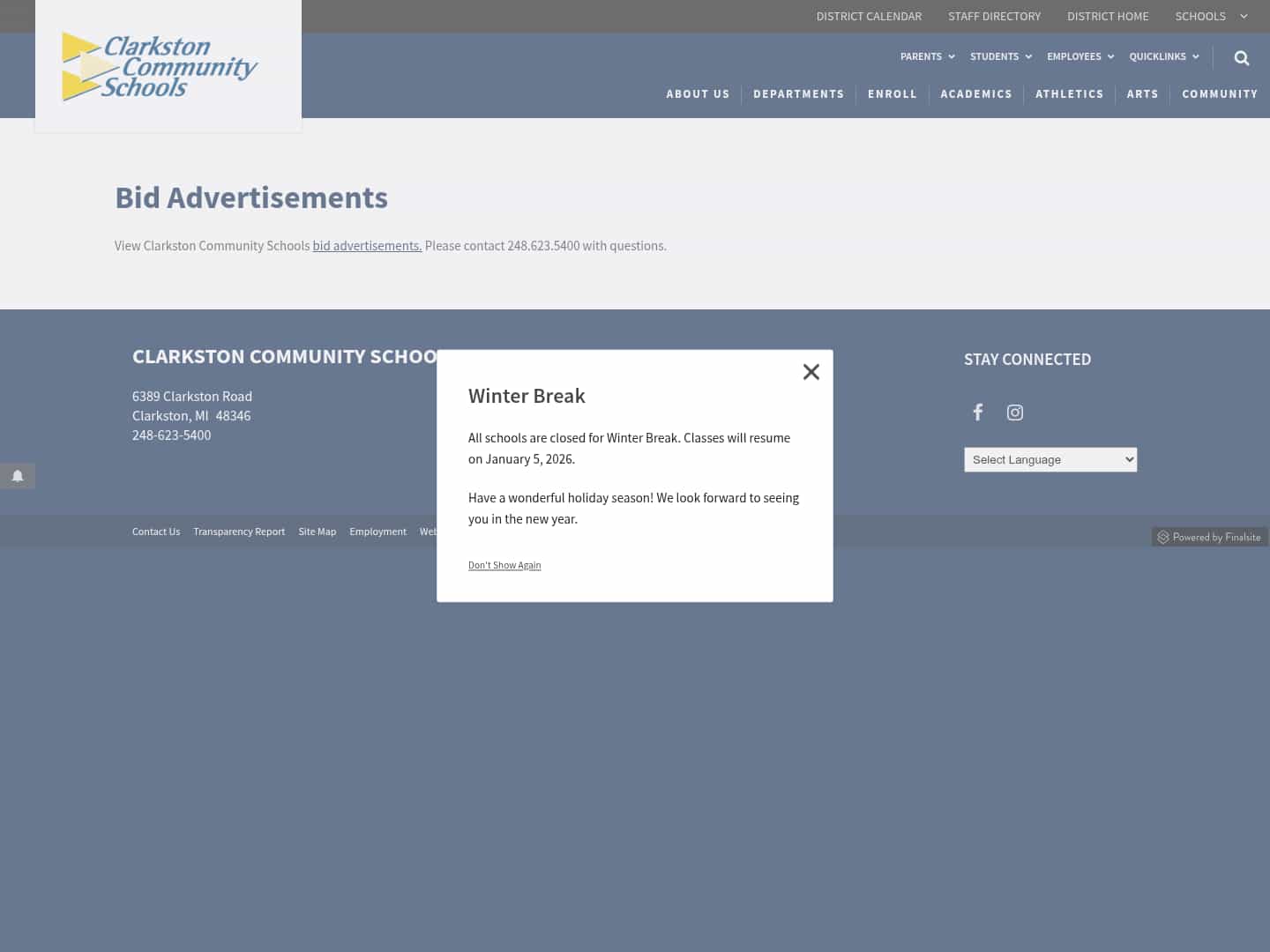The image size is (1270, 952).
Task: Open the DEPARTMENTS navigation menu
Action: pyautogui.click(x=798, y=94)
